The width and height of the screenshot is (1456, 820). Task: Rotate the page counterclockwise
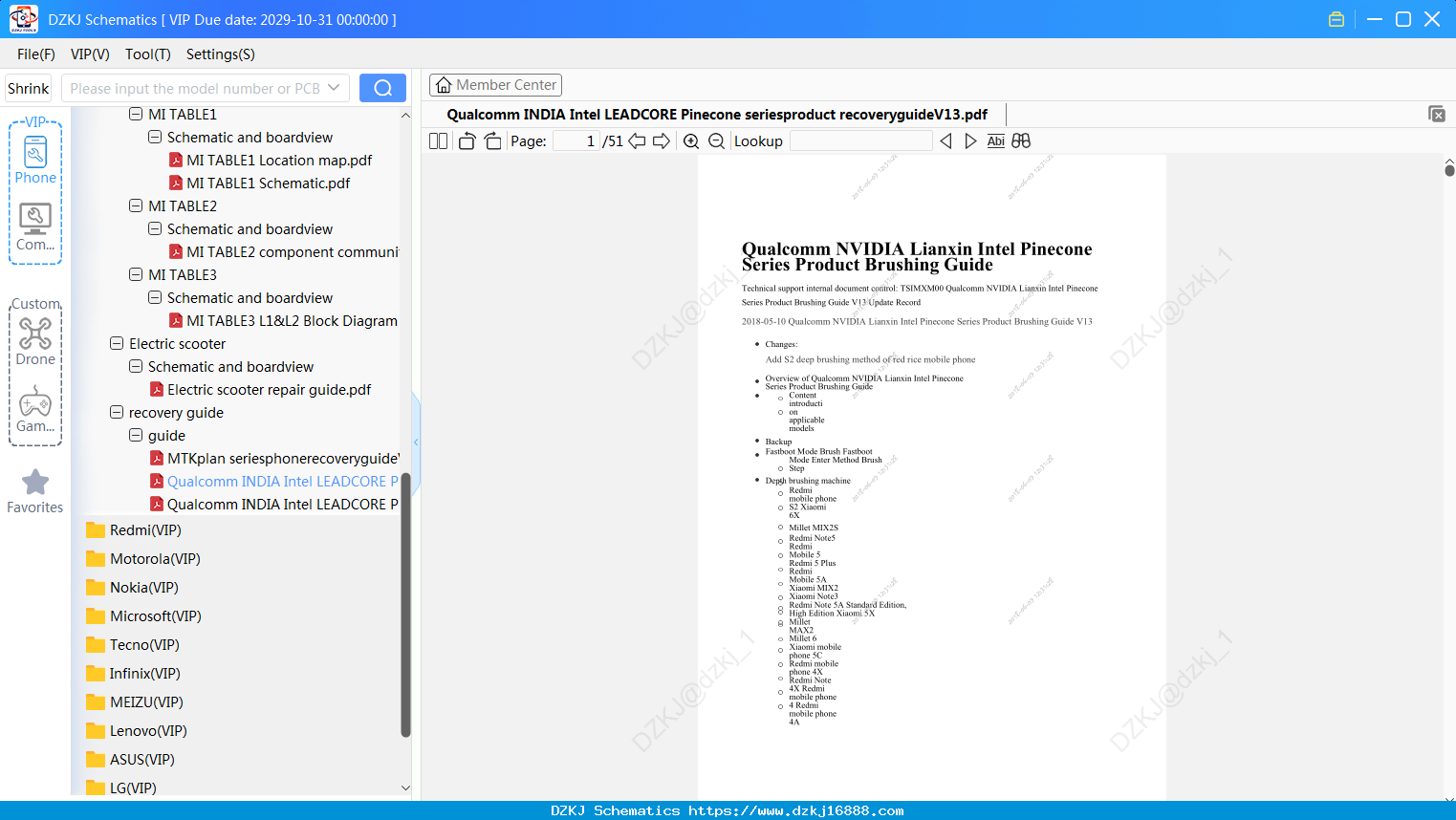coord(467,141)
